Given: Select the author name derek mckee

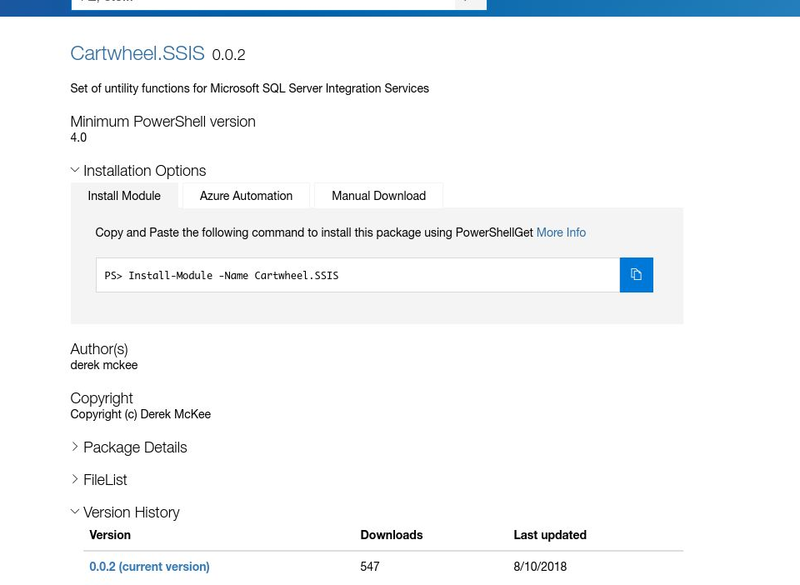Looking at the screenshot, I should click(104, 365).
